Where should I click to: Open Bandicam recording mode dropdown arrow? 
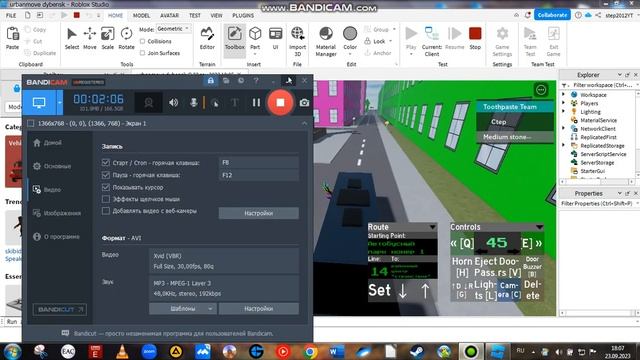(60, 102)
